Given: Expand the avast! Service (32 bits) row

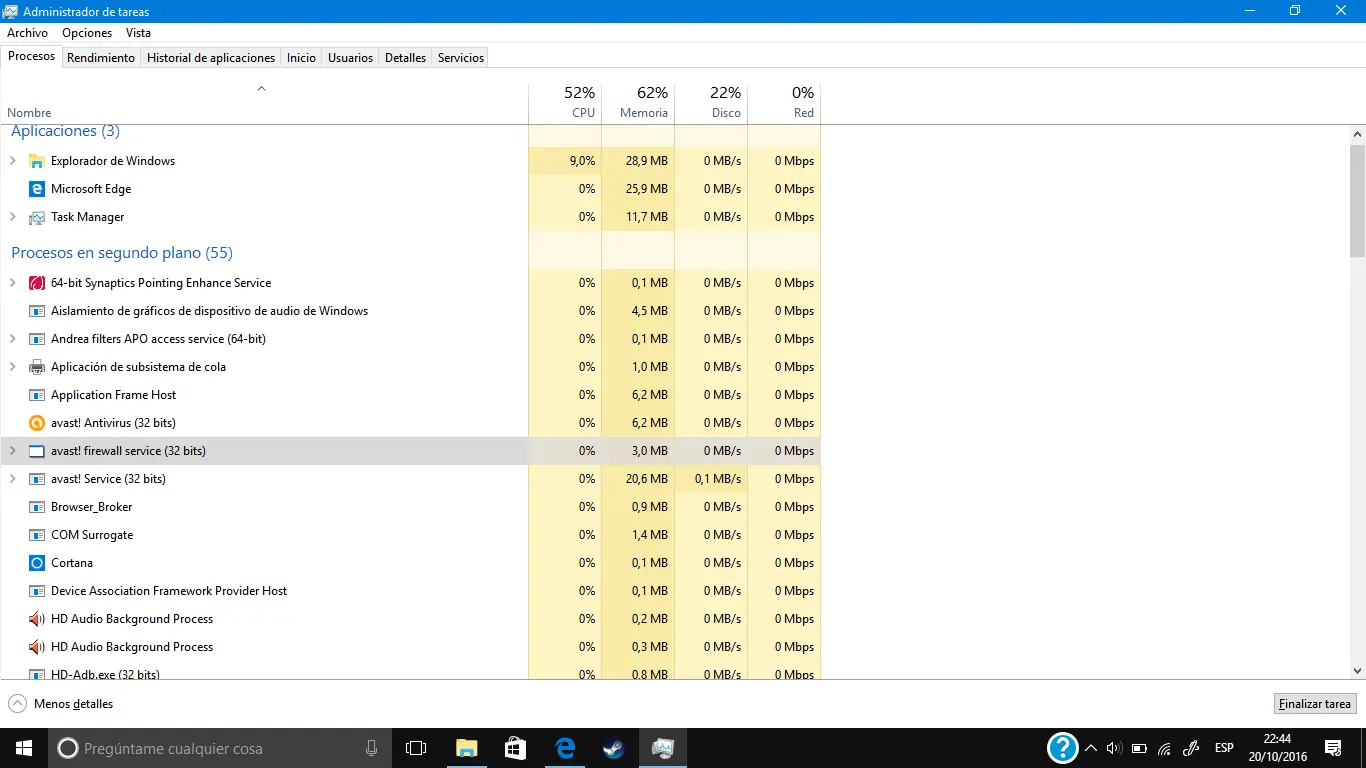Looking at the screenshot, I should click(13, 479).
